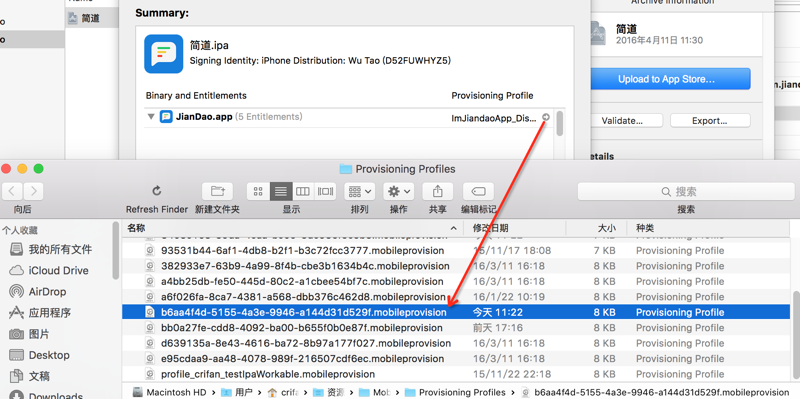The width and height of the screenshot is (800, 399).
Task: Switch Finder to column view
Action: point(303,191)
